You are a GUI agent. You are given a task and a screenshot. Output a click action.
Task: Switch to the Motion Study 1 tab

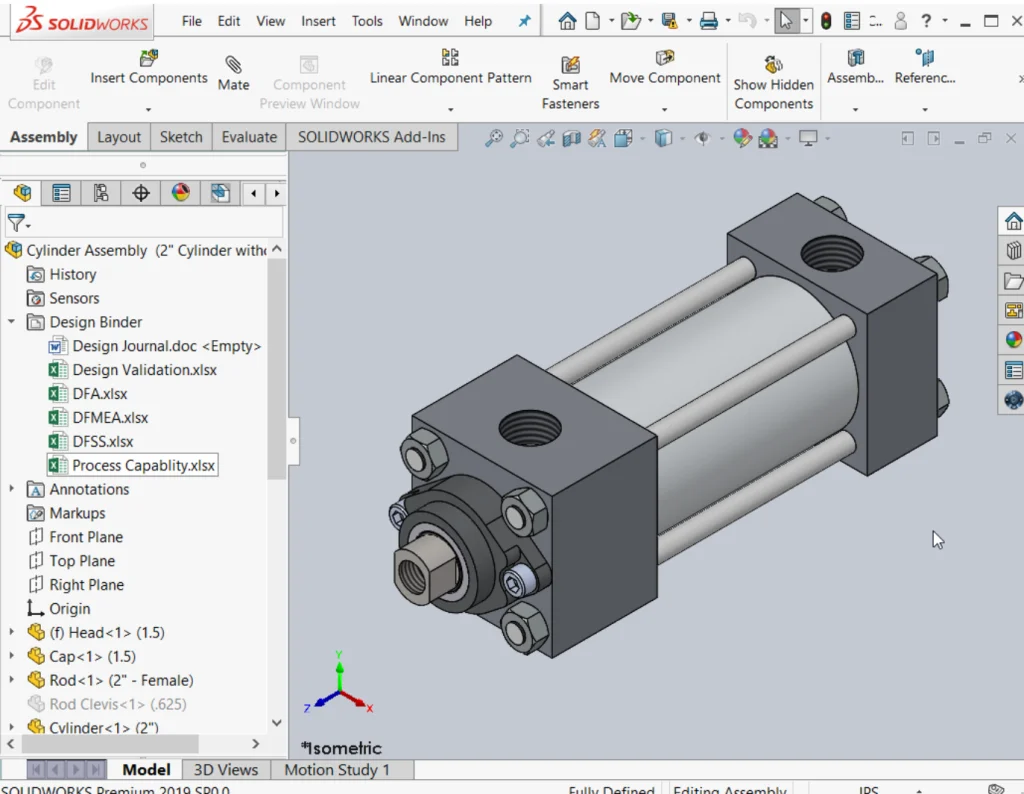pyautogui.click(x=341, y=770)
